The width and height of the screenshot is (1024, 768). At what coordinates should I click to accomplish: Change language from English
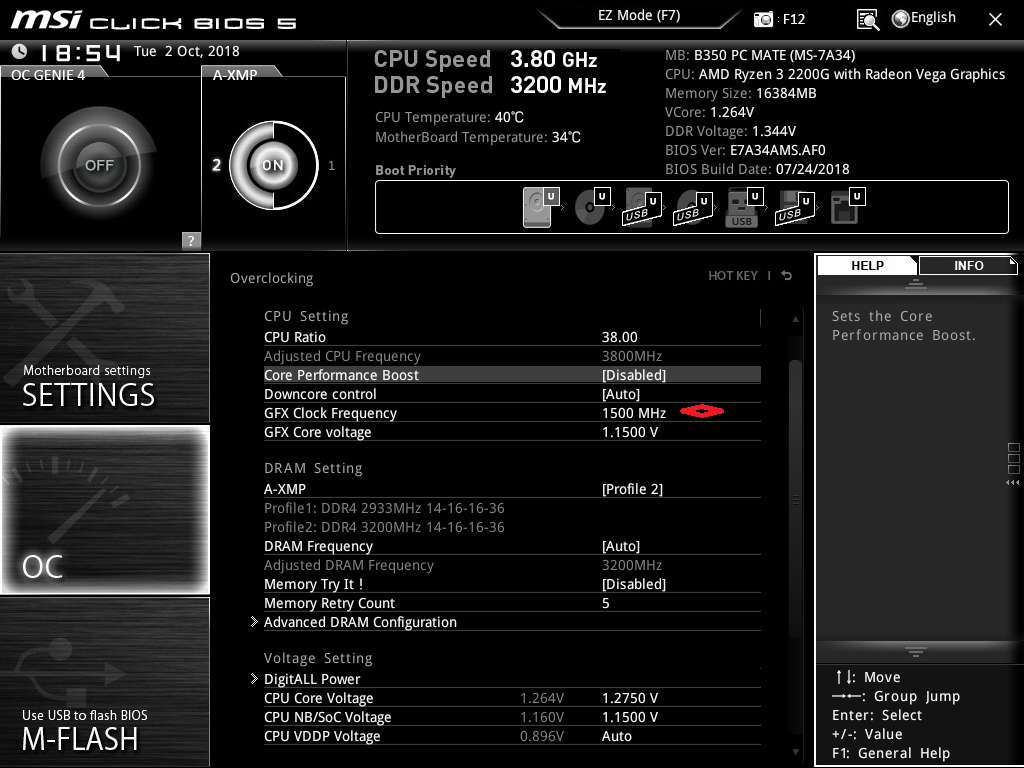coord(933,18)
